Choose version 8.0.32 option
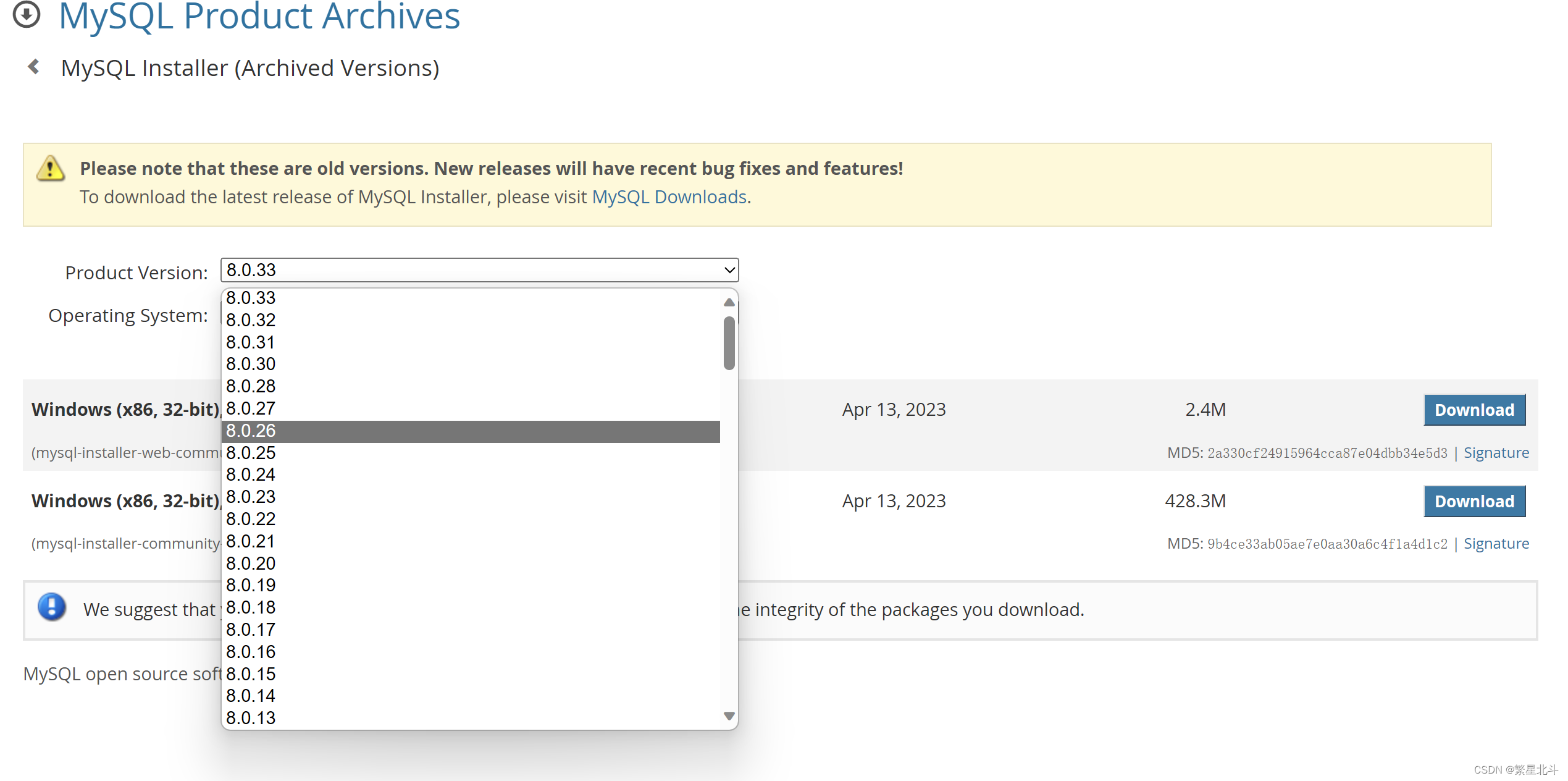The width and height of the screenshot is (1568, 781). point(251,320)
